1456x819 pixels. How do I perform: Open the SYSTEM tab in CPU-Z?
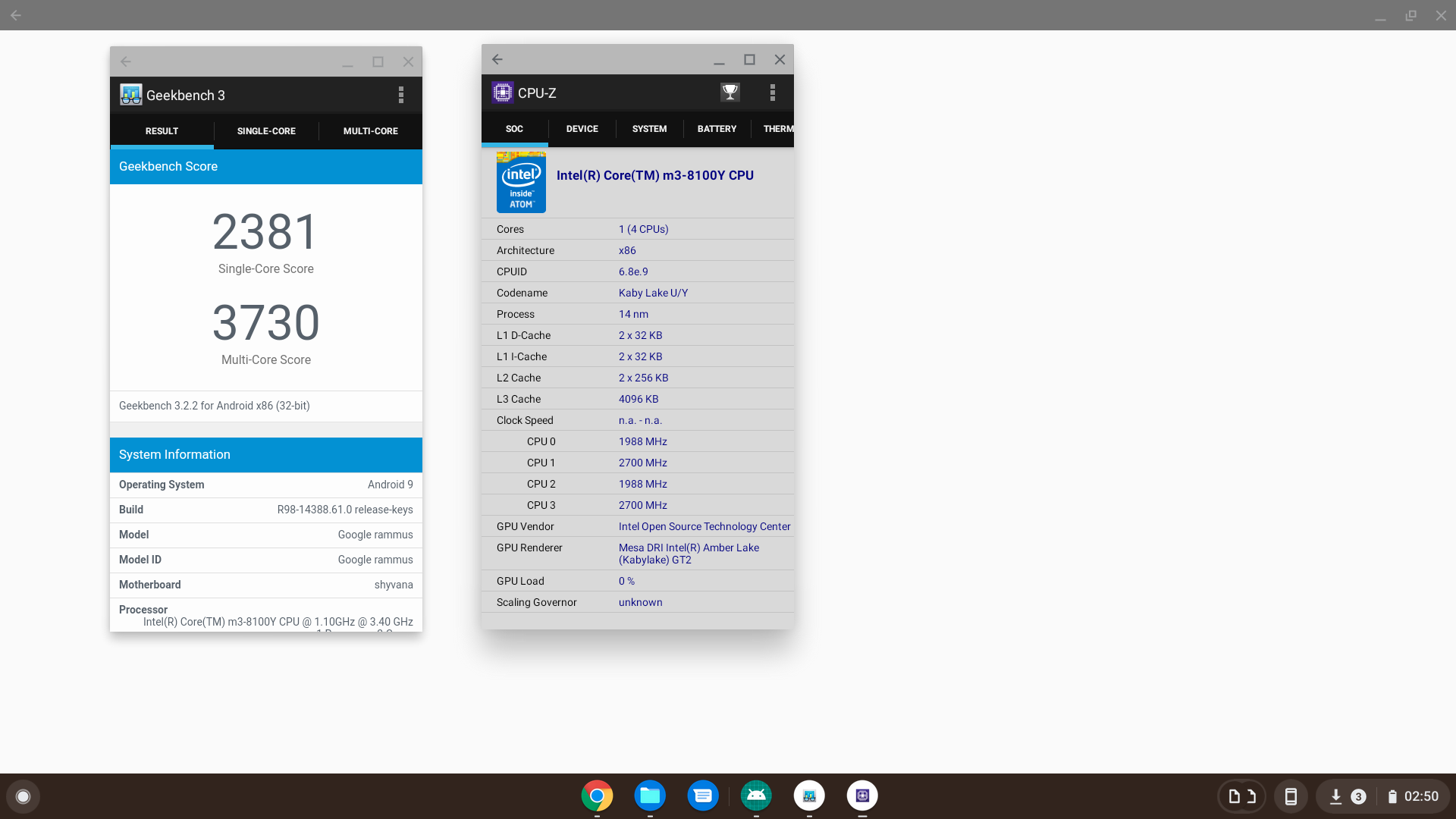pyautogui.click(x=650, y=129)
